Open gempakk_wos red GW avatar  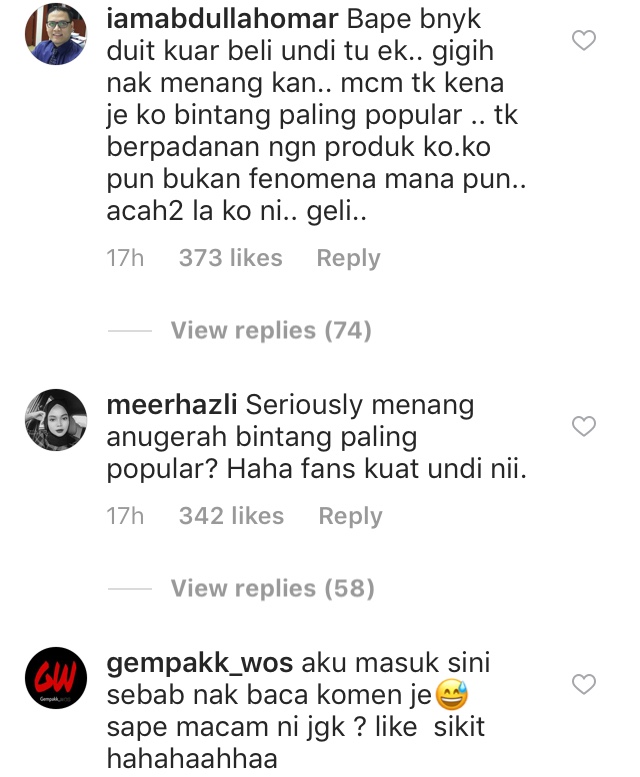[56, 677]
